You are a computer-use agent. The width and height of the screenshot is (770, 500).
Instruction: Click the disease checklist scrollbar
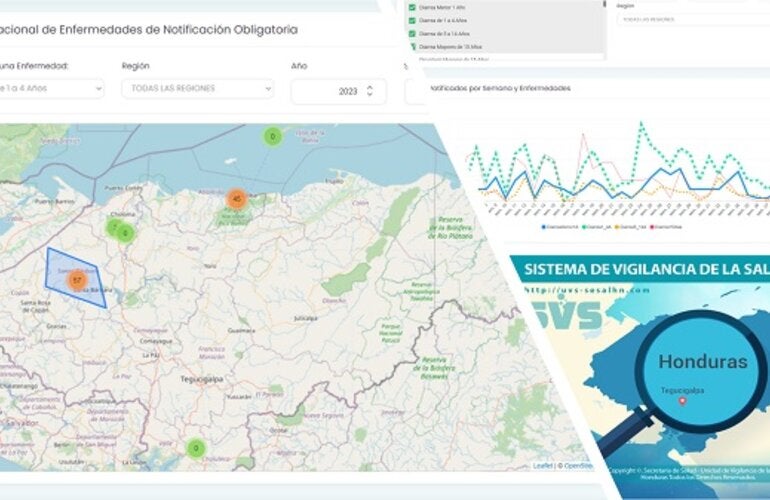click(604, 5)
